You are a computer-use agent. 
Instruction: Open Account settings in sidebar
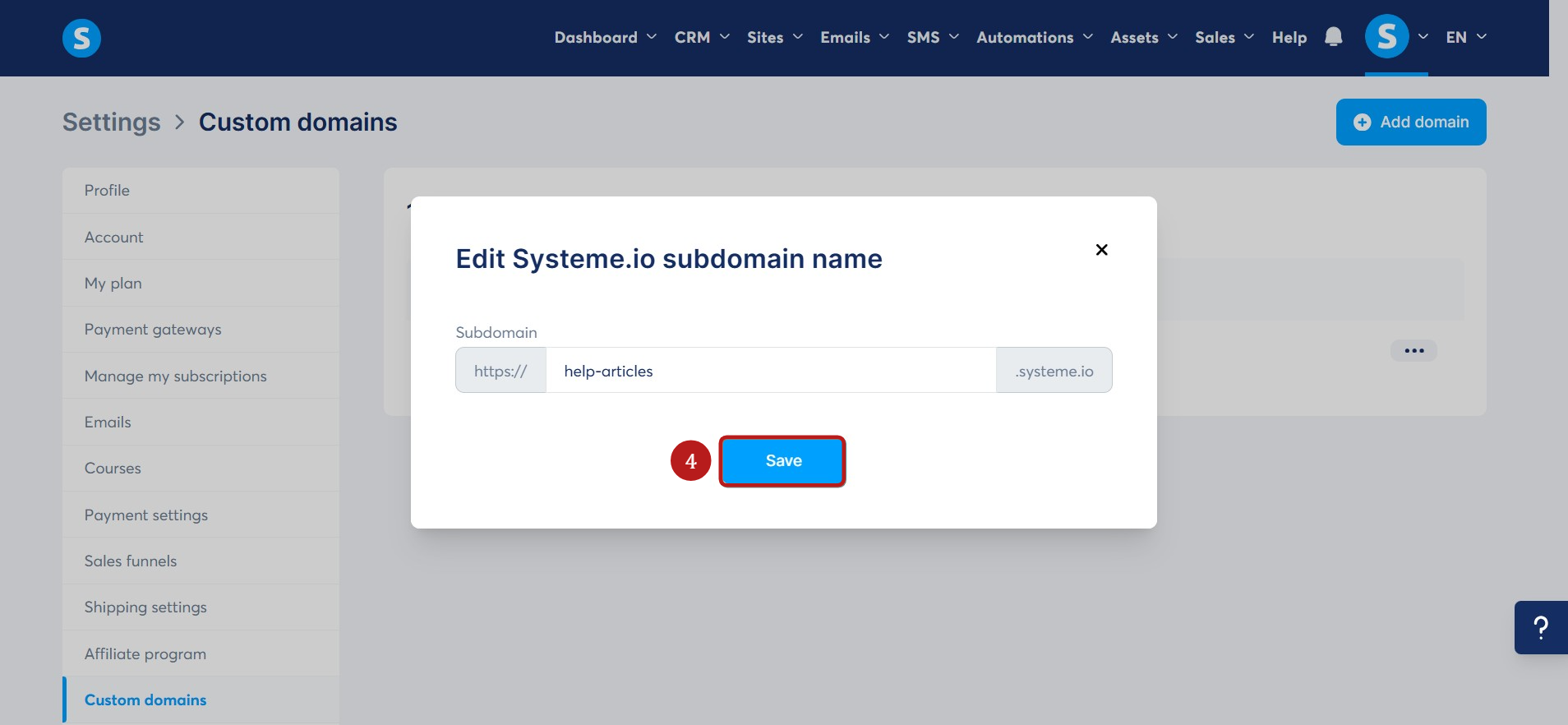[x=201, y=237]
